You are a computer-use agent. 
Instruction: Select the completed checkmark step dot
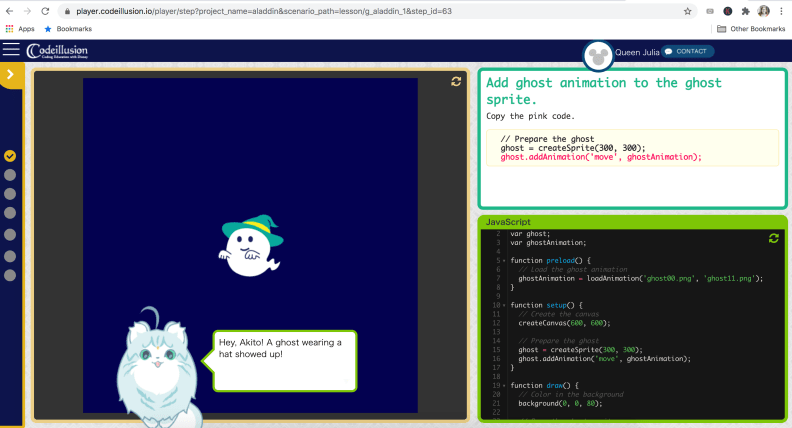[x=10, y=156]
